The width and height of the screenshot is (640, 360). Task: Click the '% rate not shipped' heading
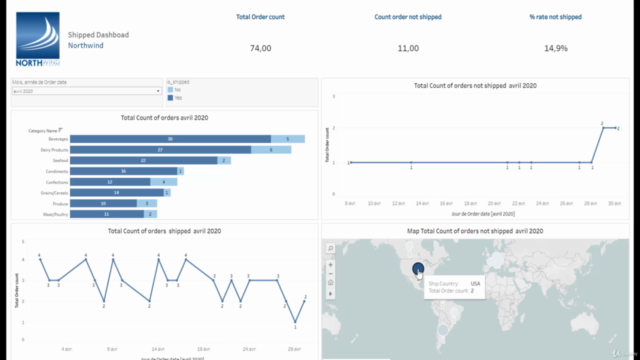point(556,17)
